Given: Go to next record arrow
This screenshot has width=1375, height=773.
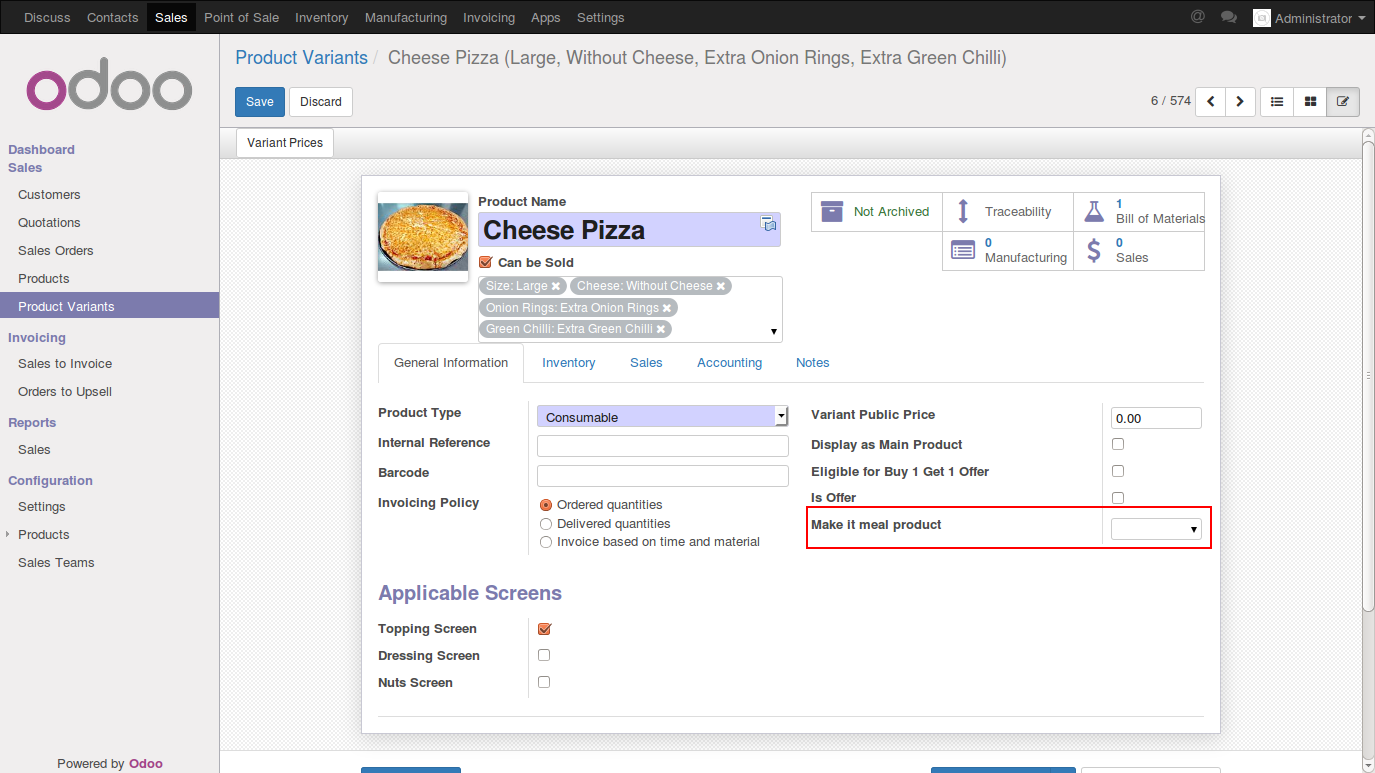Looking at the screenshot, I should [x=1240, y=101].
